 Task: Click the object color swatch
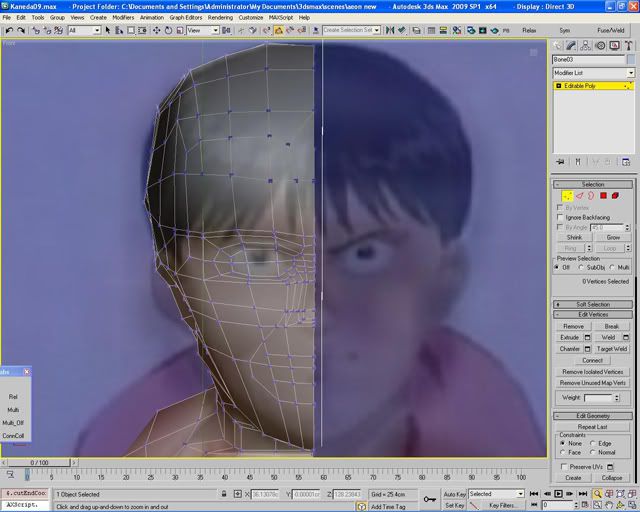(x=630, y=59)
